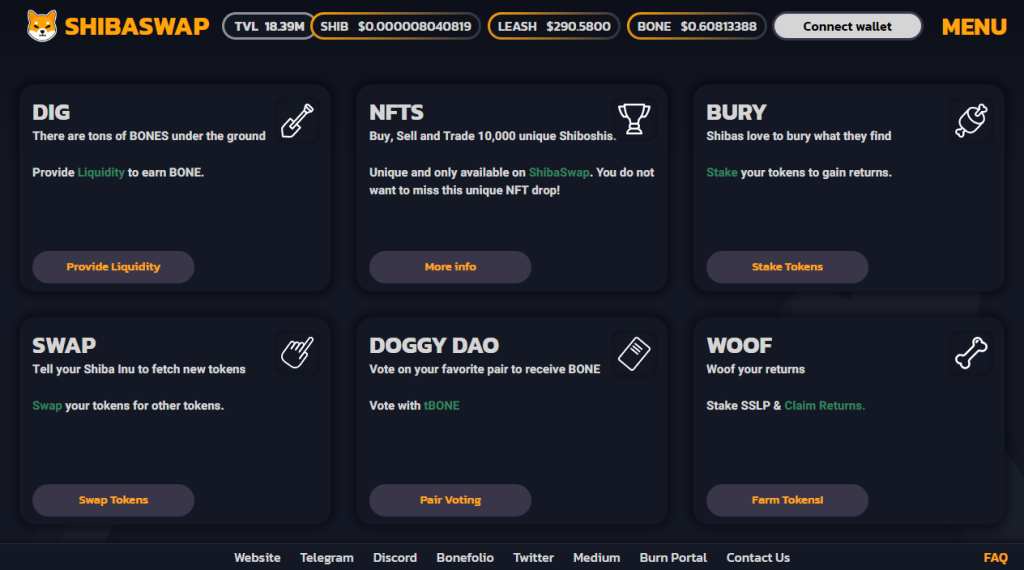
Task: Click the Provide Liquidity button
Action: (113, 267)
